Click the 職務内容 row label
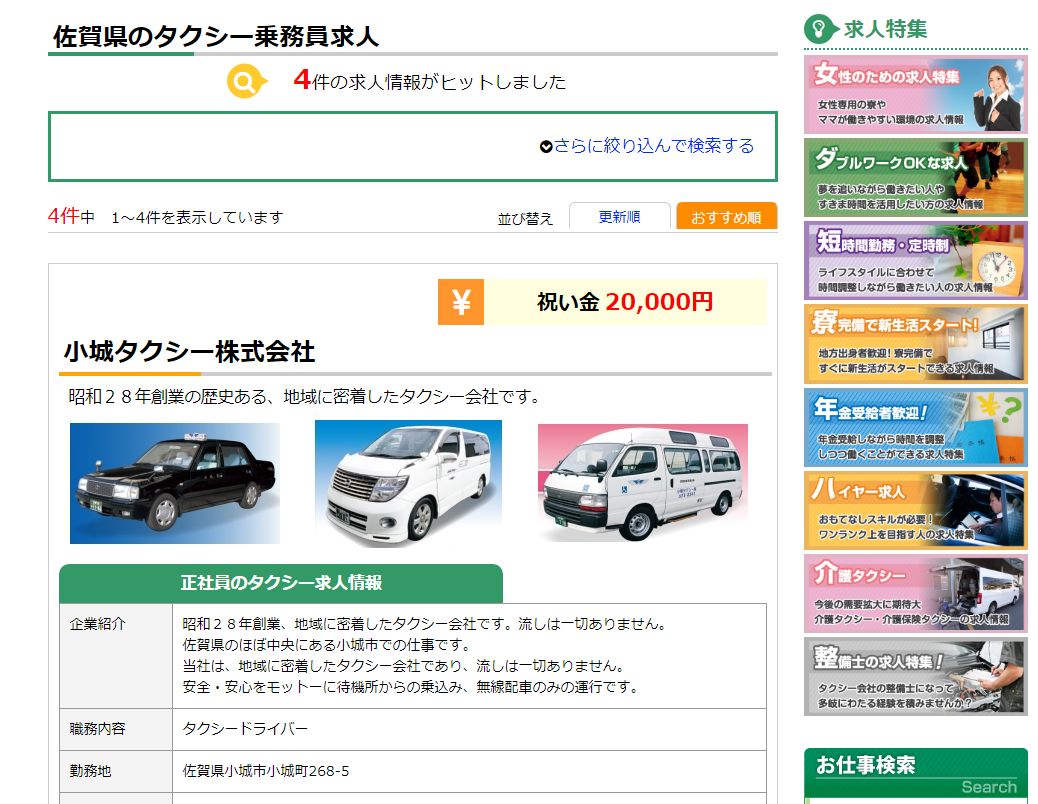 [x=97, y=729]
